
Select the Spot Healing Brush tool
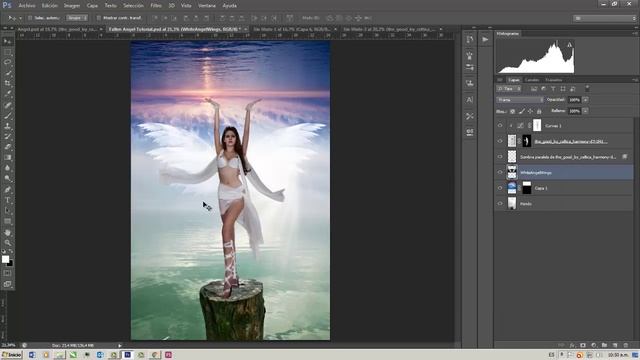[7, 105]
